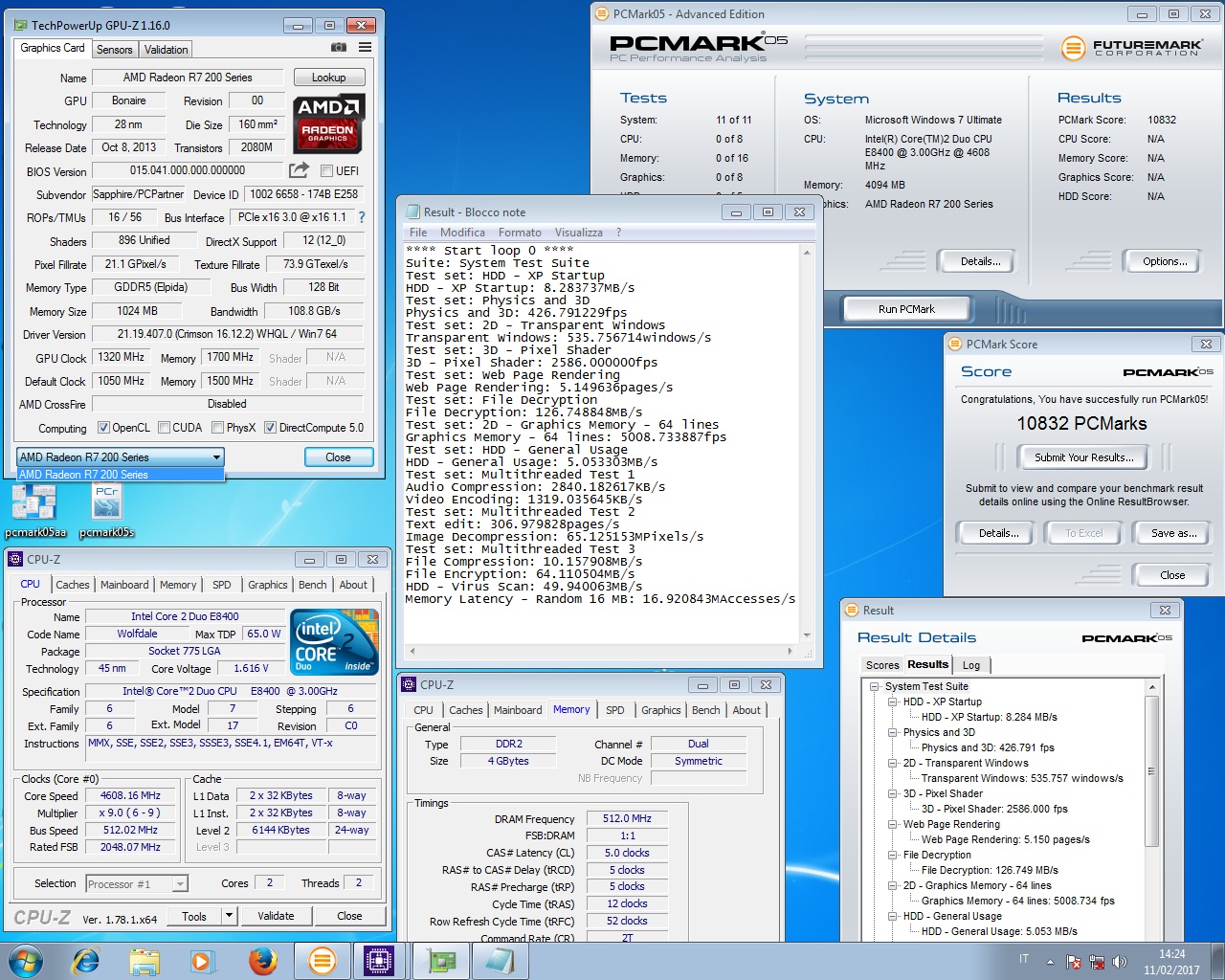Click the Bus Interface question mark icon
This screenshot has width=1225, height=980.
pos(362,217)
